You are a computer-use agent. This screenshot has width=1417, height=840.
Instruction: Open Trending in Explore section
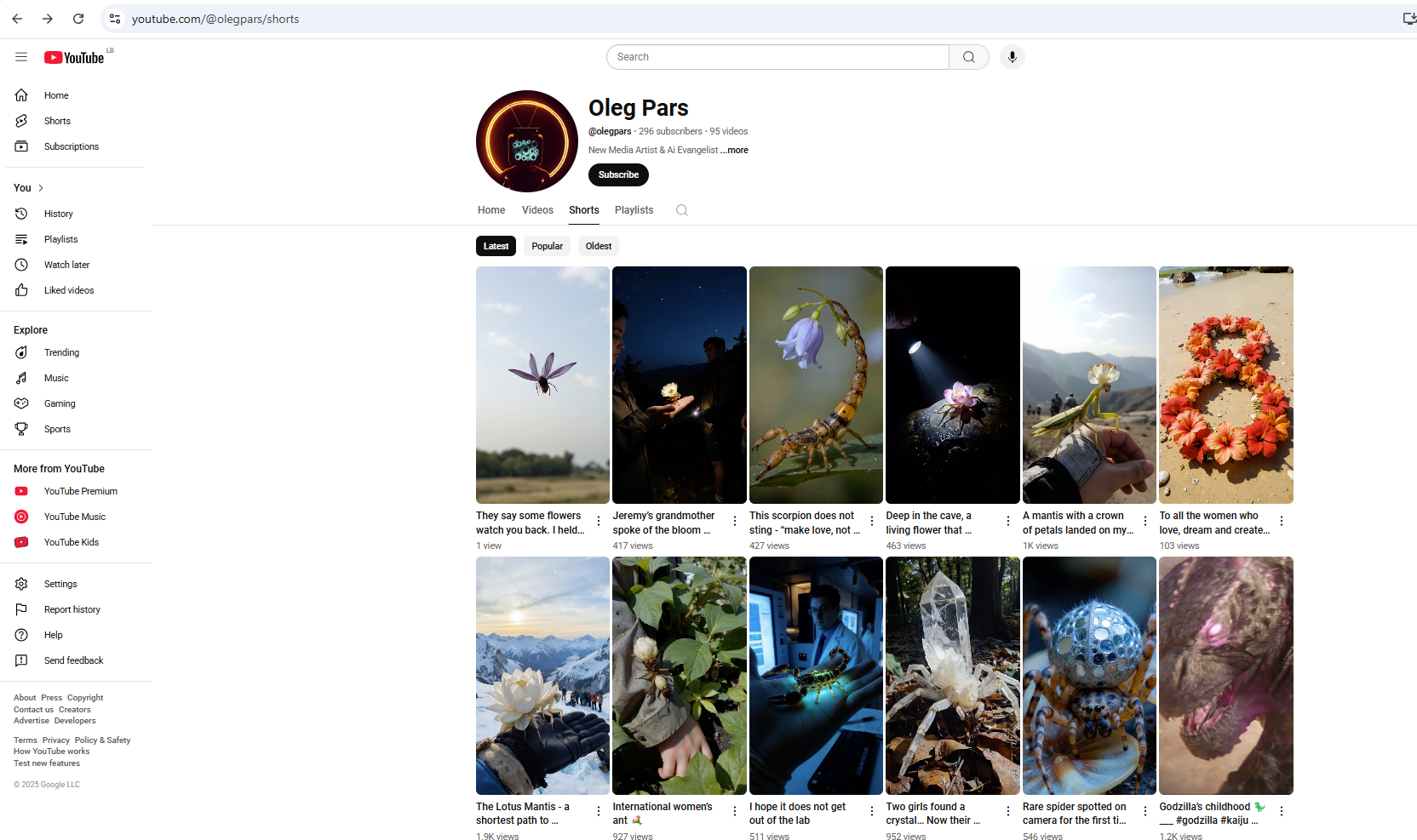(61, 352)
